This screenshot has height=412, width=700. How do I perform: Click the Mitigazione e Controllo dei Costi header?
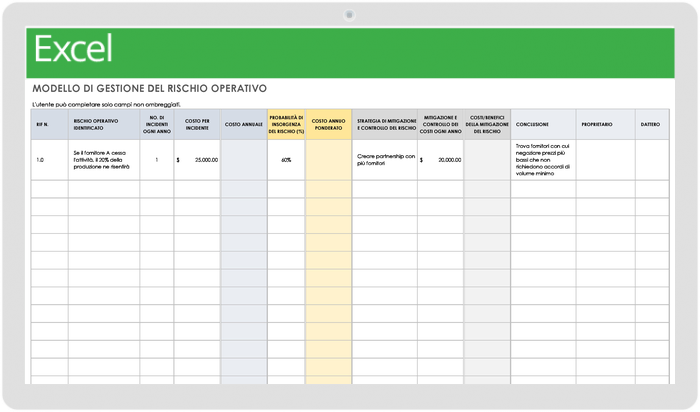[441, 125]
